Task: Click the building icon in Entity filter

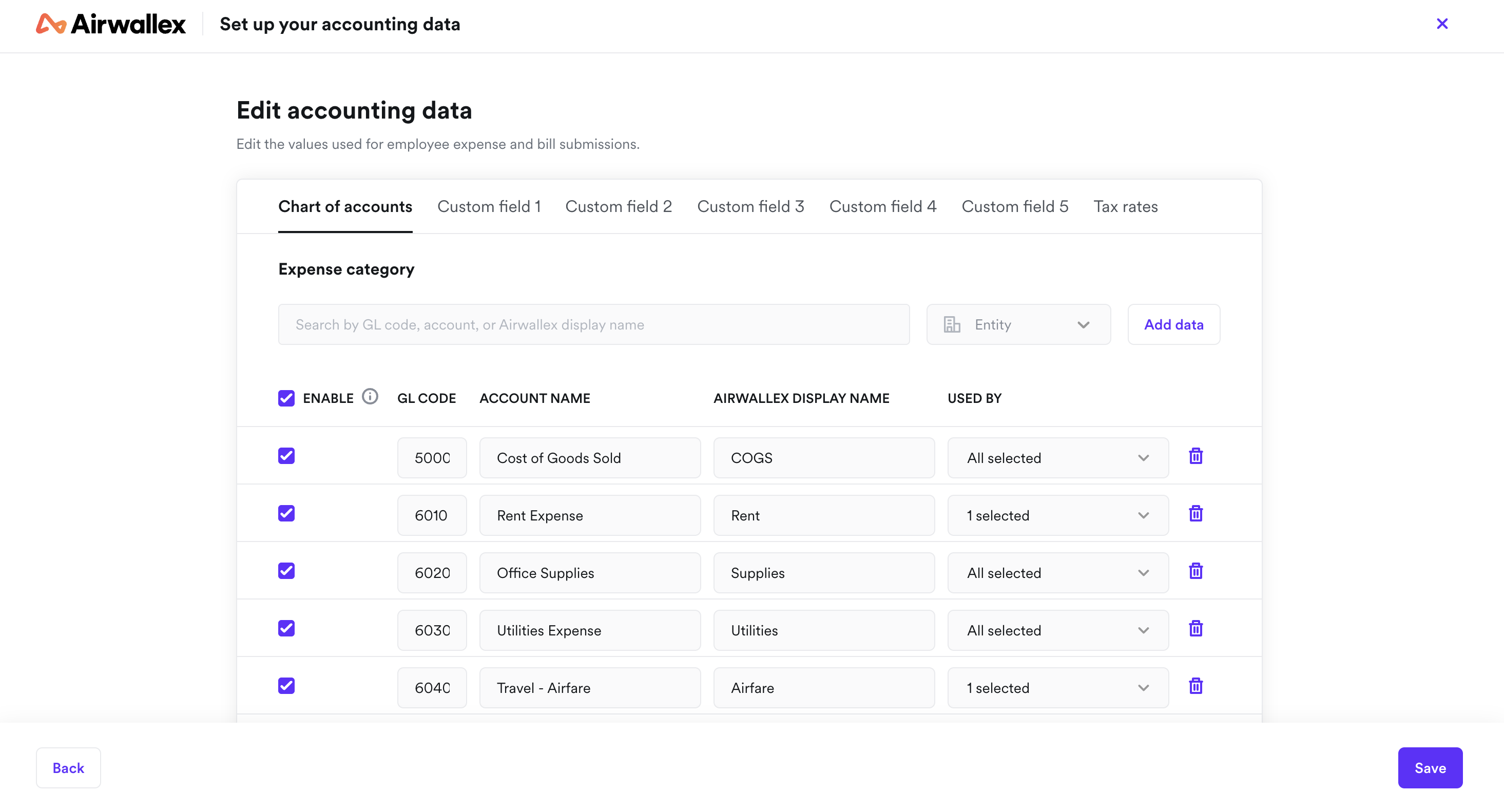Action: click(952, 324)
